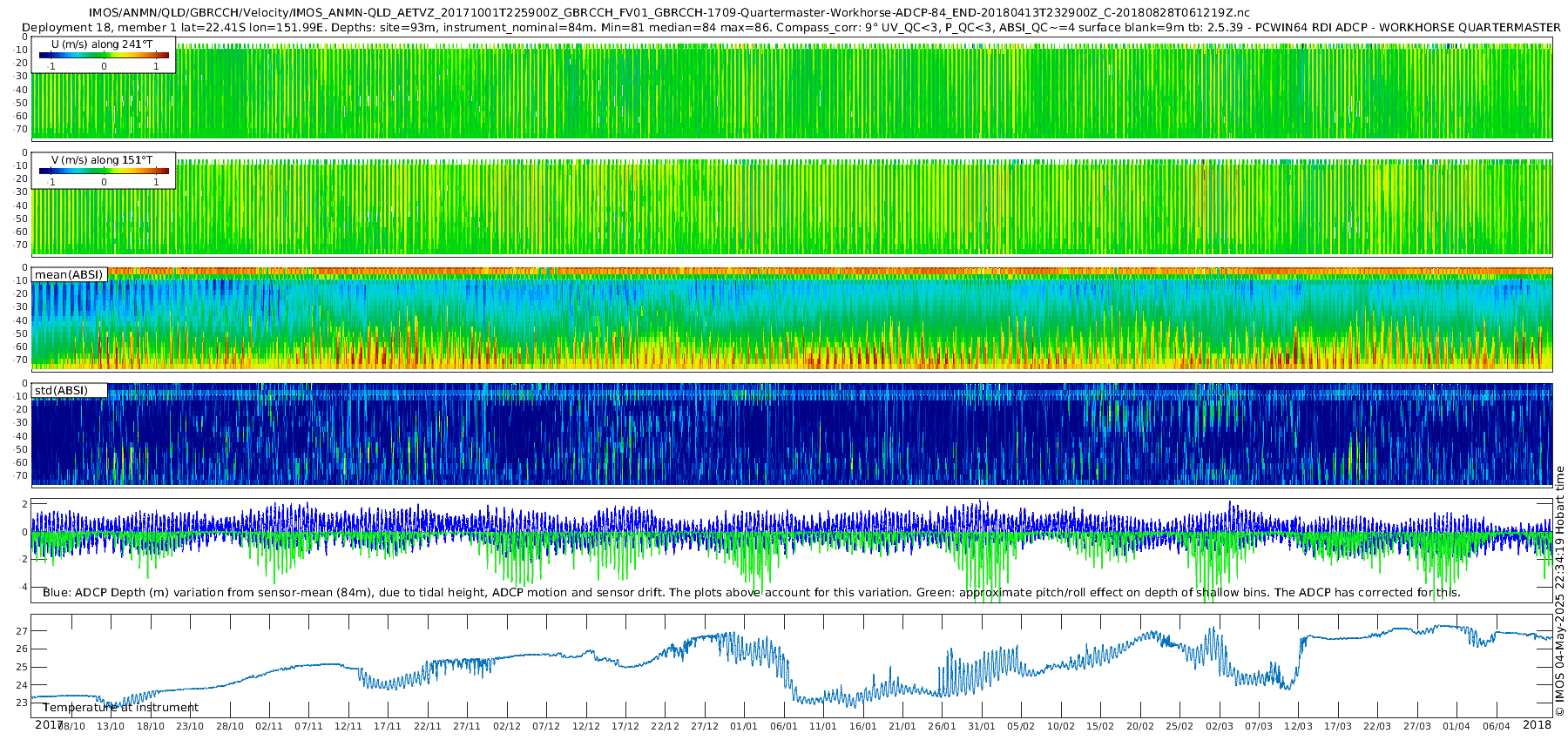Click the '23/10' date tick
The image size is (1568, 740).
tap(190, 727)
